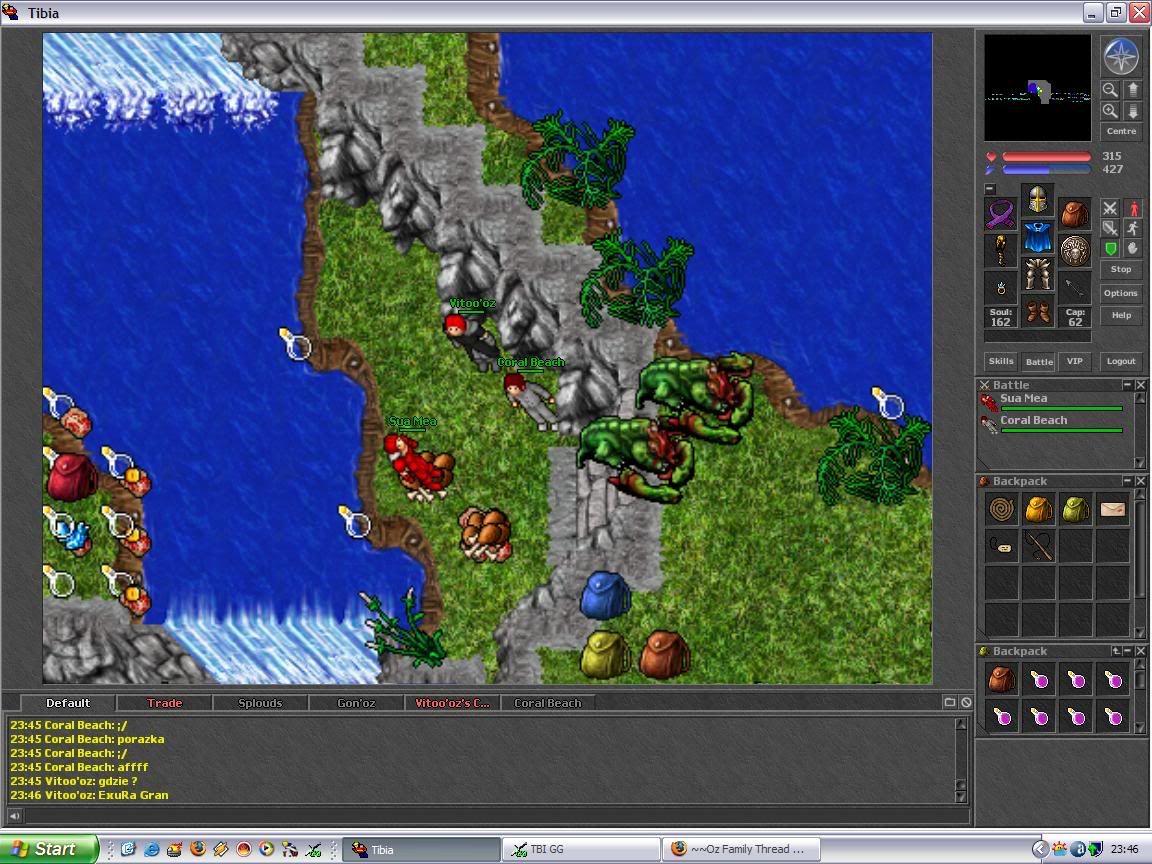Switch to the TBI GG taskbar window
This screenshot has width=1152, height=864.
click(580, 849)
